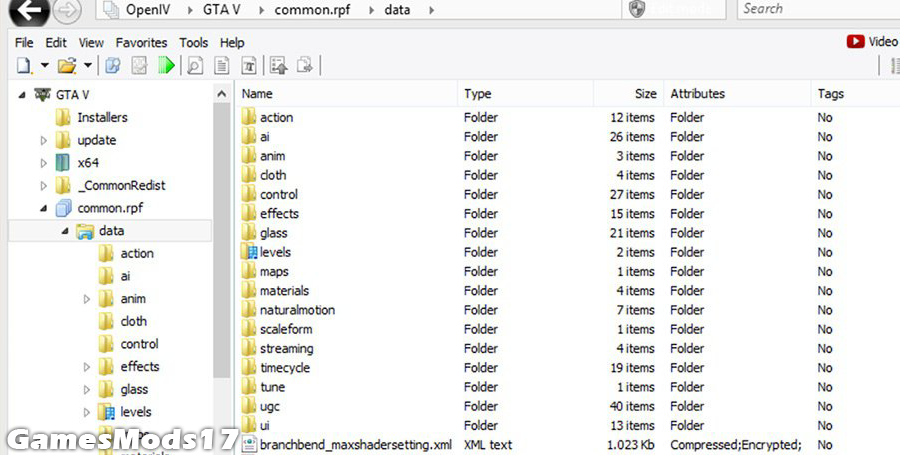The width and height of the screenshot is (900, 455).
Task: Click the forward navigation arrow
Action: click(x=67, y=10)
